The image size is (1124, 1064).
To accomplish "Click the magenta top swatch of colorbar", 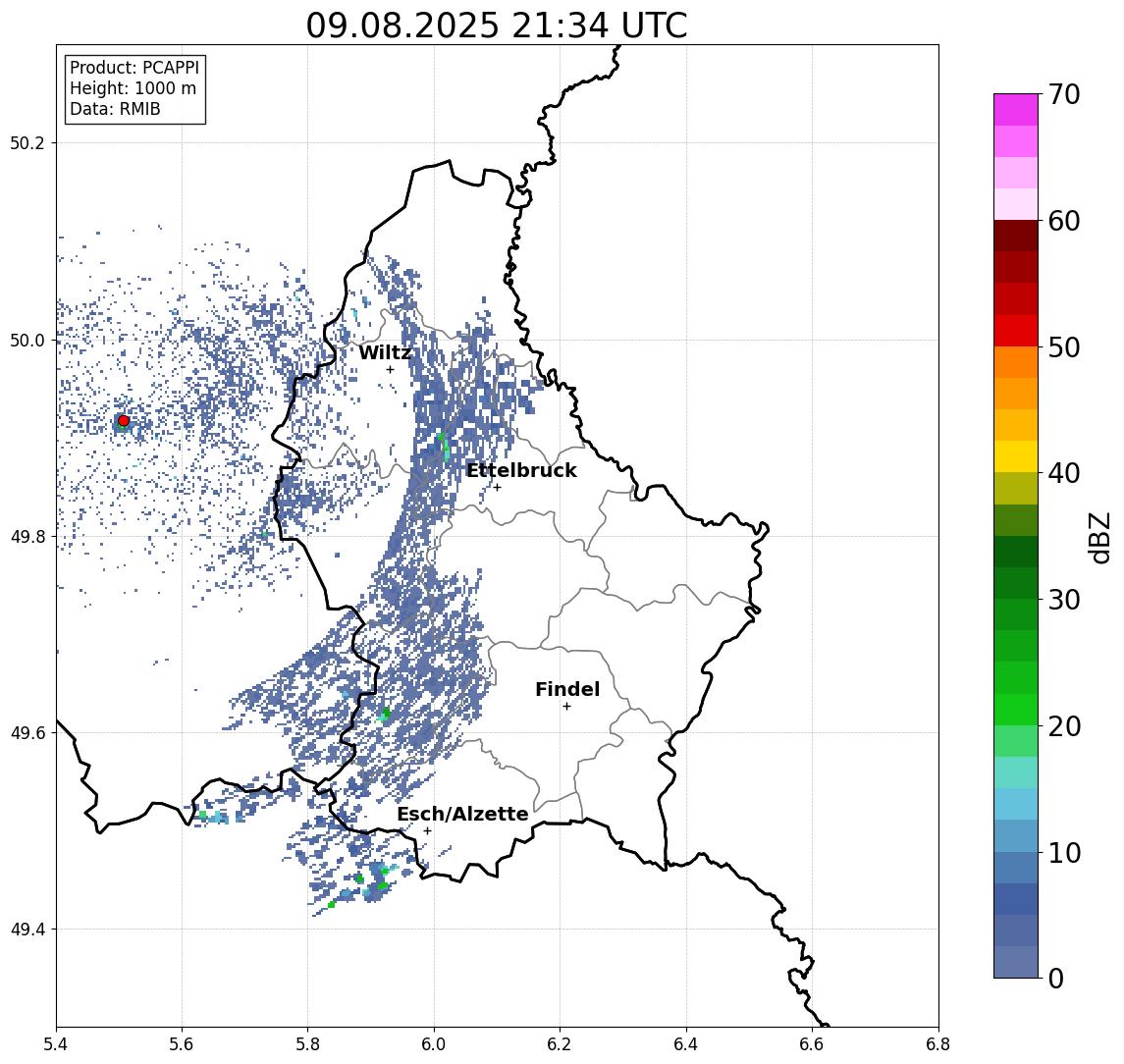I will pyautogui.click(x=1016, y=110).
